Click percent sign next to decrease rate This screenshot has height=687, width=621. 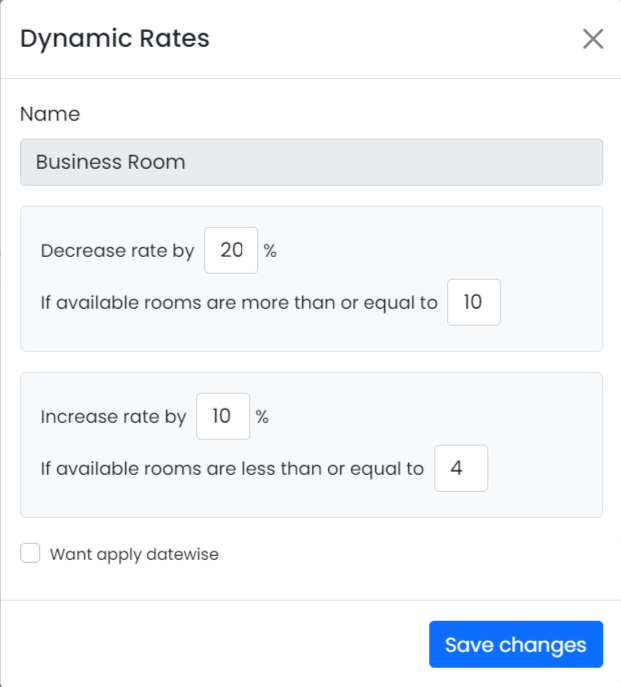[x=270, y=251]
